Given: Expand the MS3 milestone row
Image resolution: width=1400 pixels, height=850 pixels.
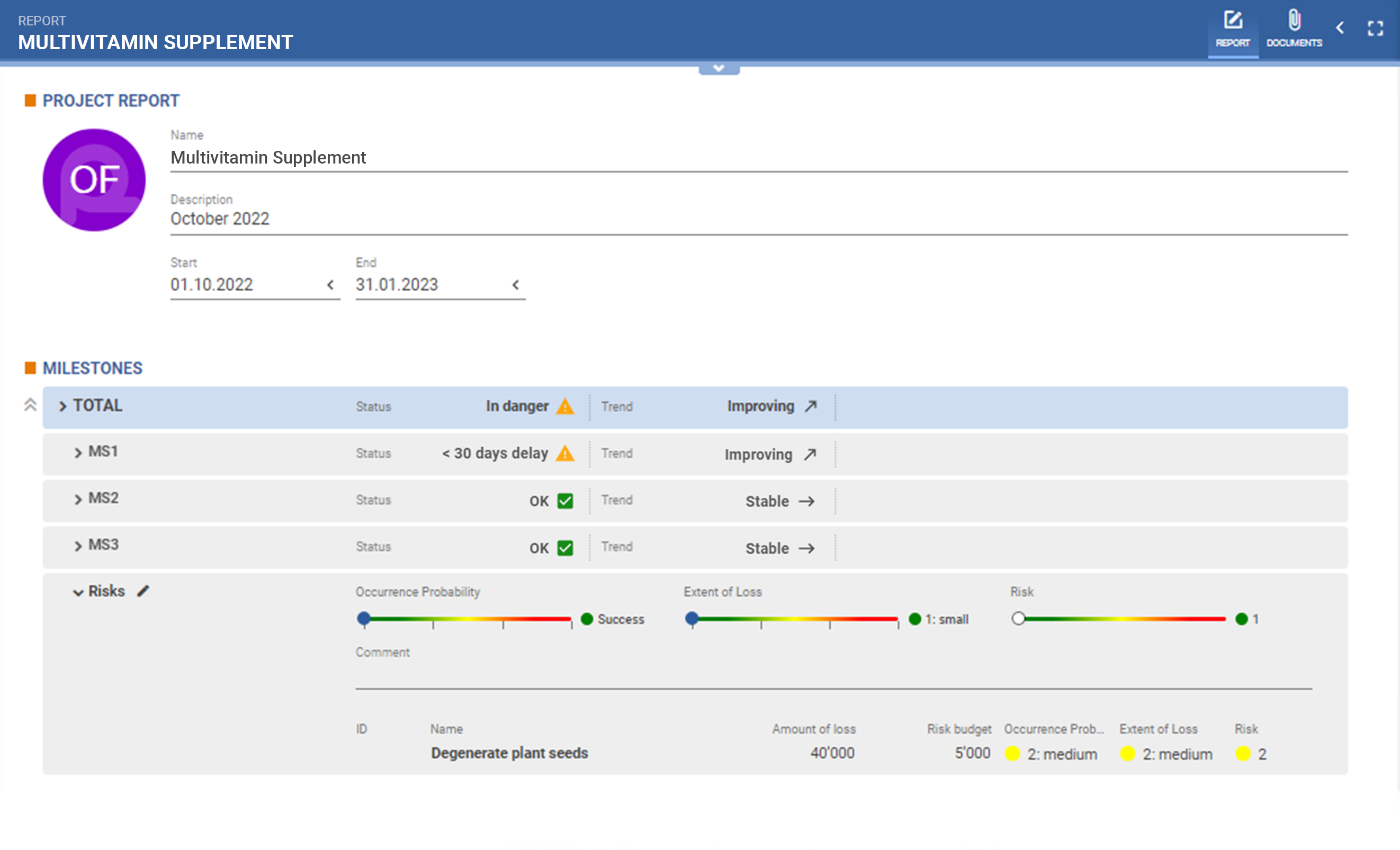Looking at the screenshot, I should pos(78,546).
